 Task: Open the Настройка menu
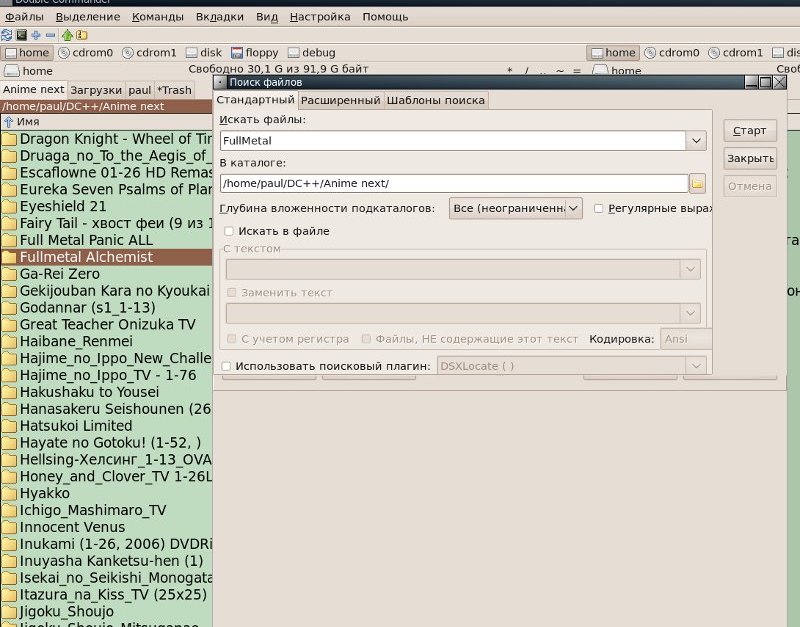coord(320,17)
